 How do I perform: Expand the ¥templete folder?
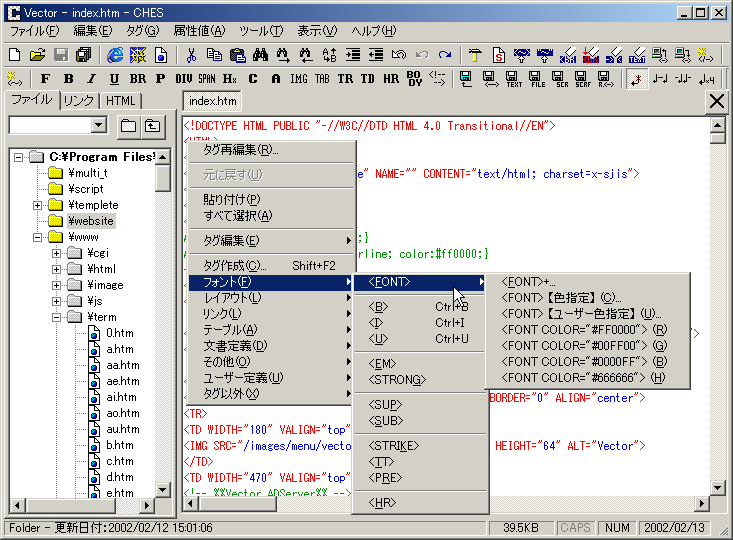point(37,205)
